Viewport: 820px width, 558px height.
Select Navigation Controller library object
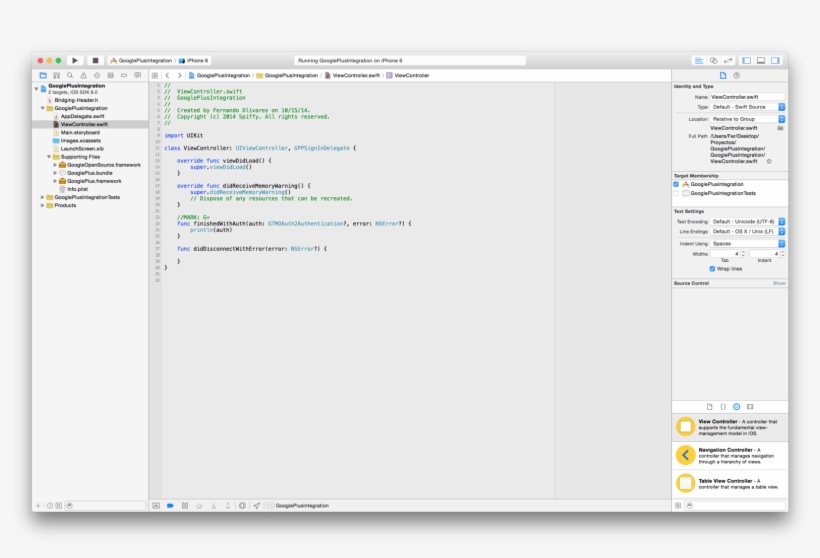[730, 455]
